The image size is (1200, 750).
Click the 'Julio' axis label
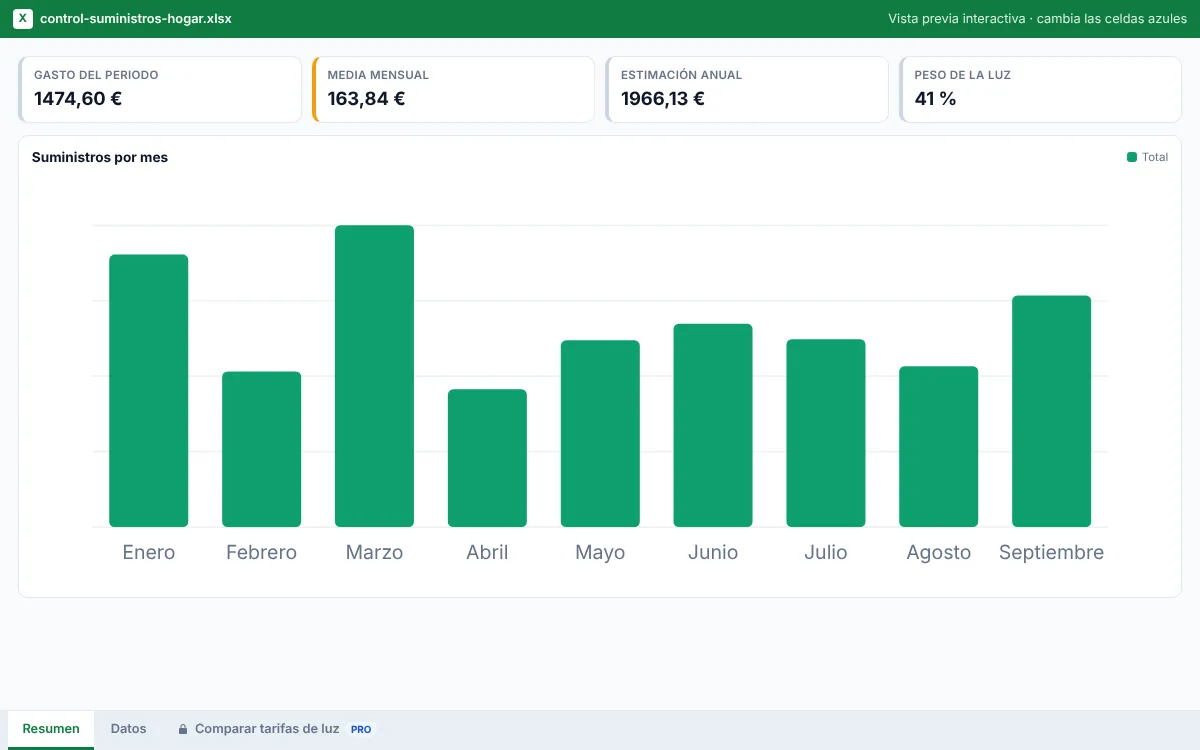(826, 552)
